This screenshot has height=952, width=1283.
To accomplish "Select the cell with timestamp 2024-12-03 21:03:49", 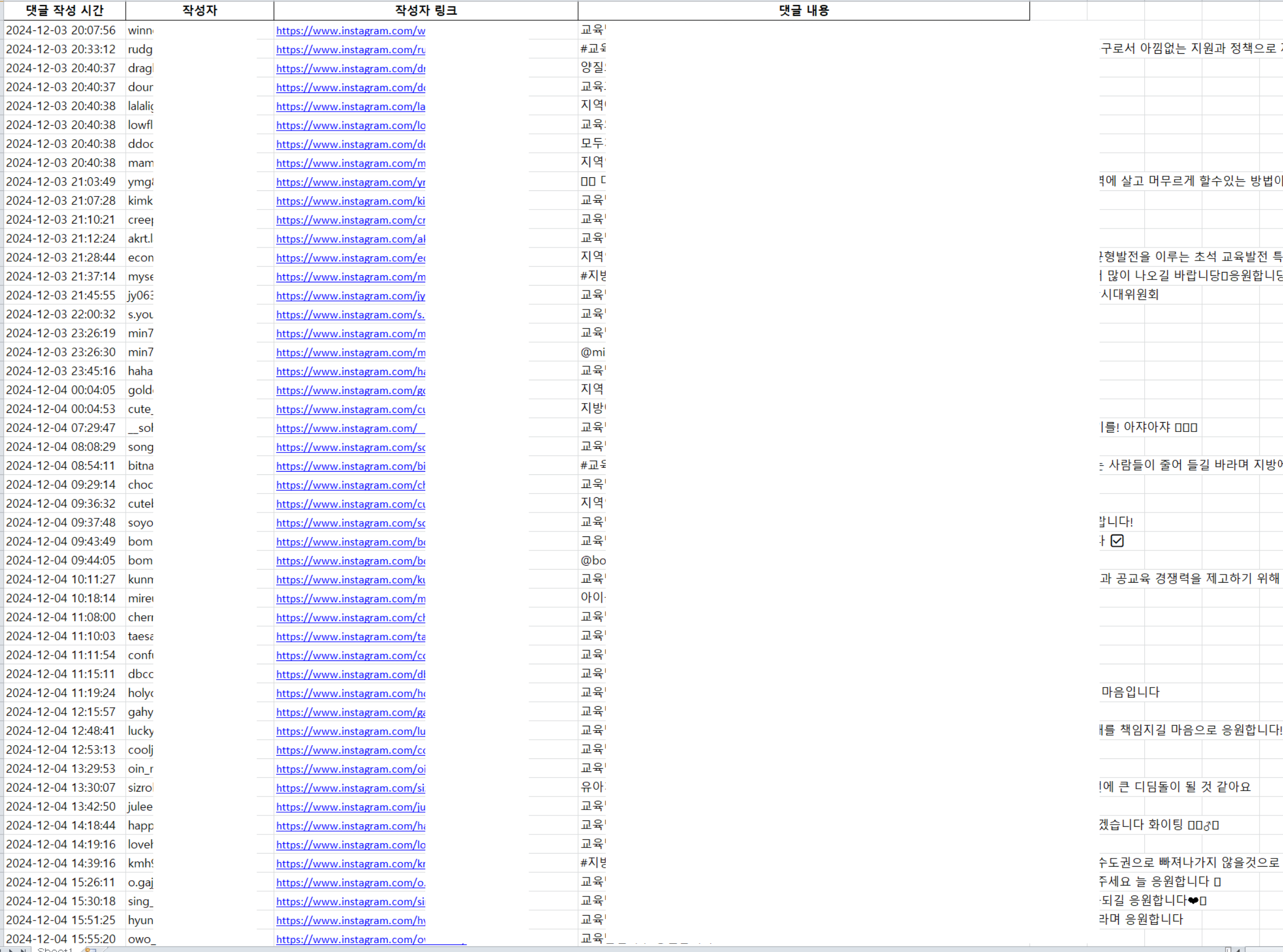I will [61, 182].
